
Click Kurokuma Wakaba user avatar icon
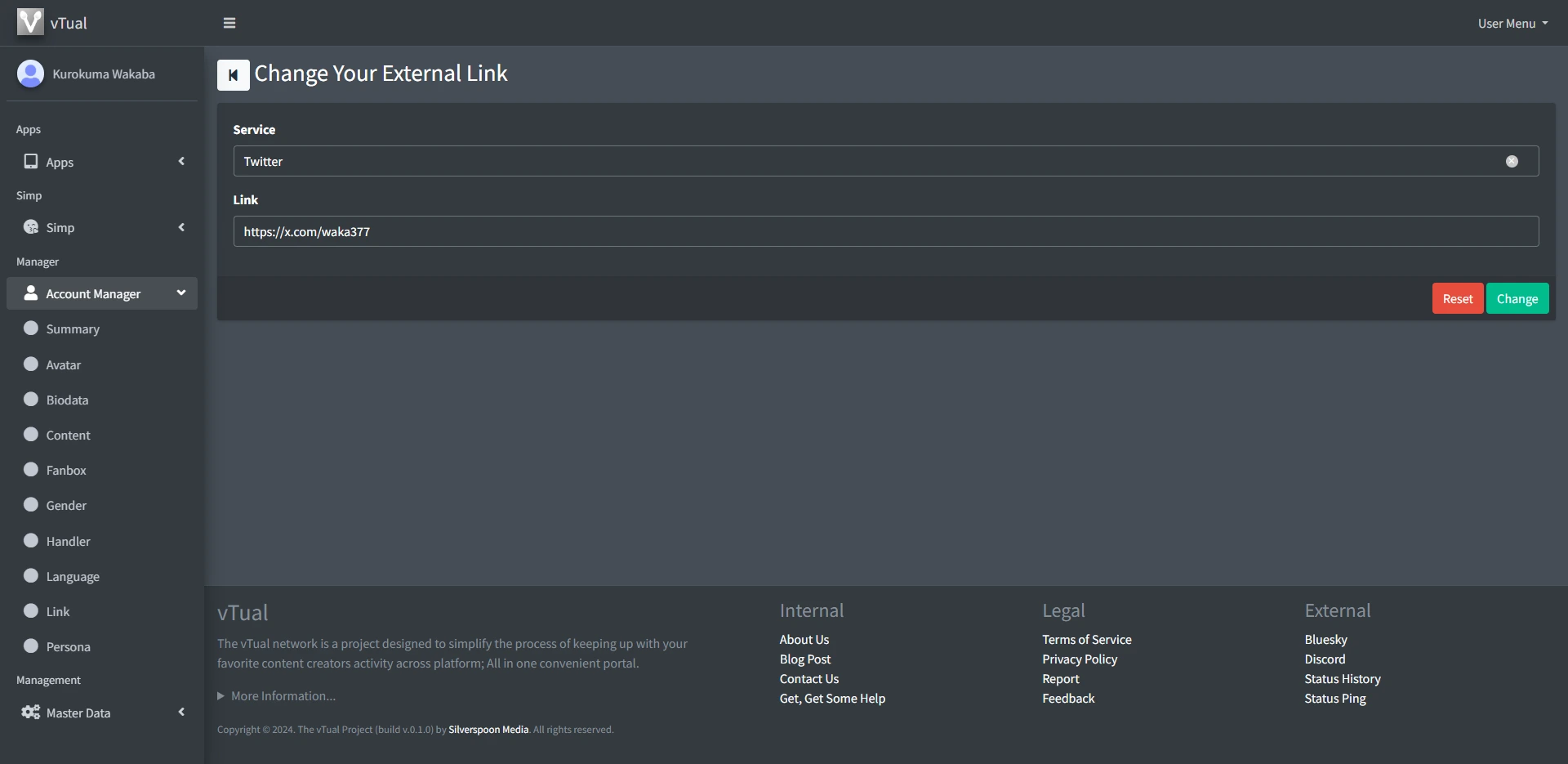tap(30, 74)
